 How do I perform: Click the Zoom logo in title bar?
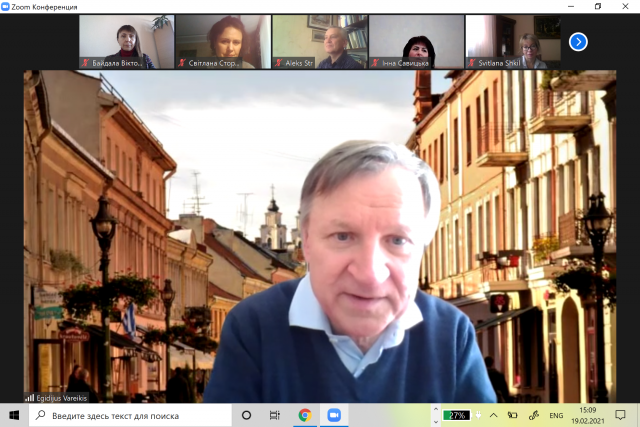[x=7, y=6]
